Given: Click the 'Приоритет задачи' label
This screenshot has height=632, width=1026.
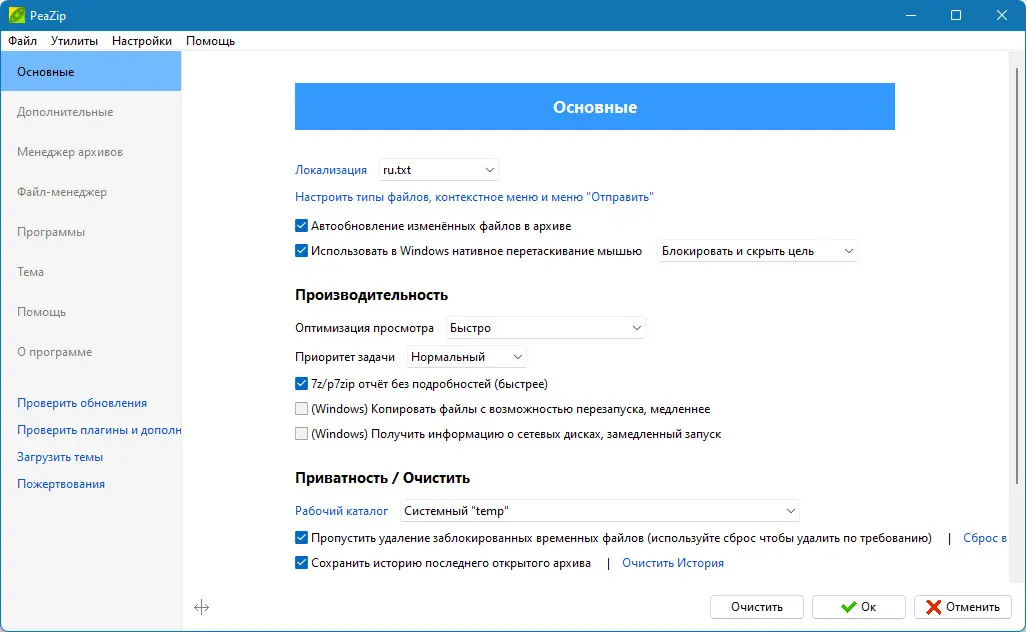Looking at the screenshot, I should [x=345, y=357].
